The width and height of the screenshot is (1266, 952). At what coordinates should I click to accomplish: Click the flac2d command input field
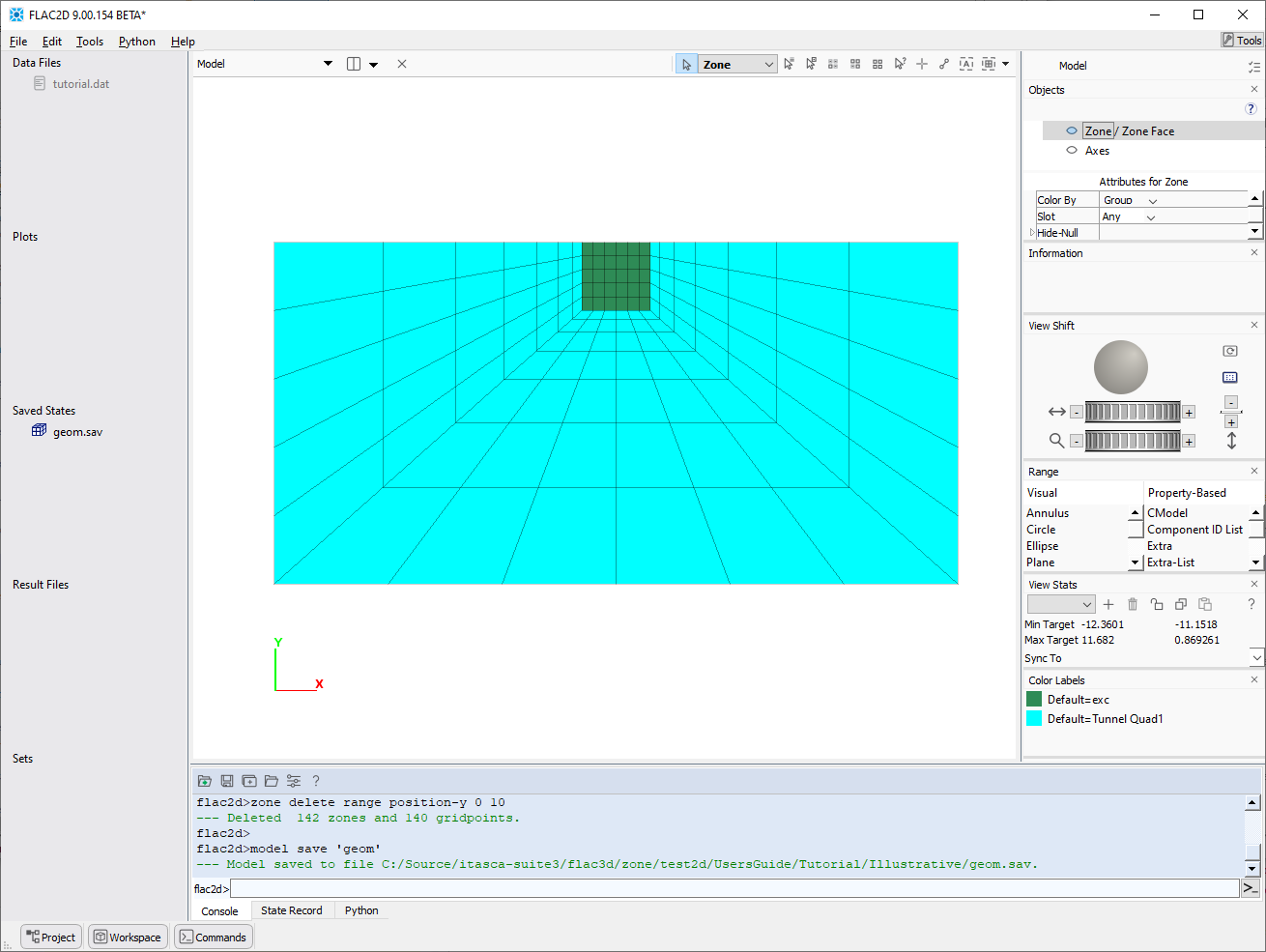coord(734,889)
